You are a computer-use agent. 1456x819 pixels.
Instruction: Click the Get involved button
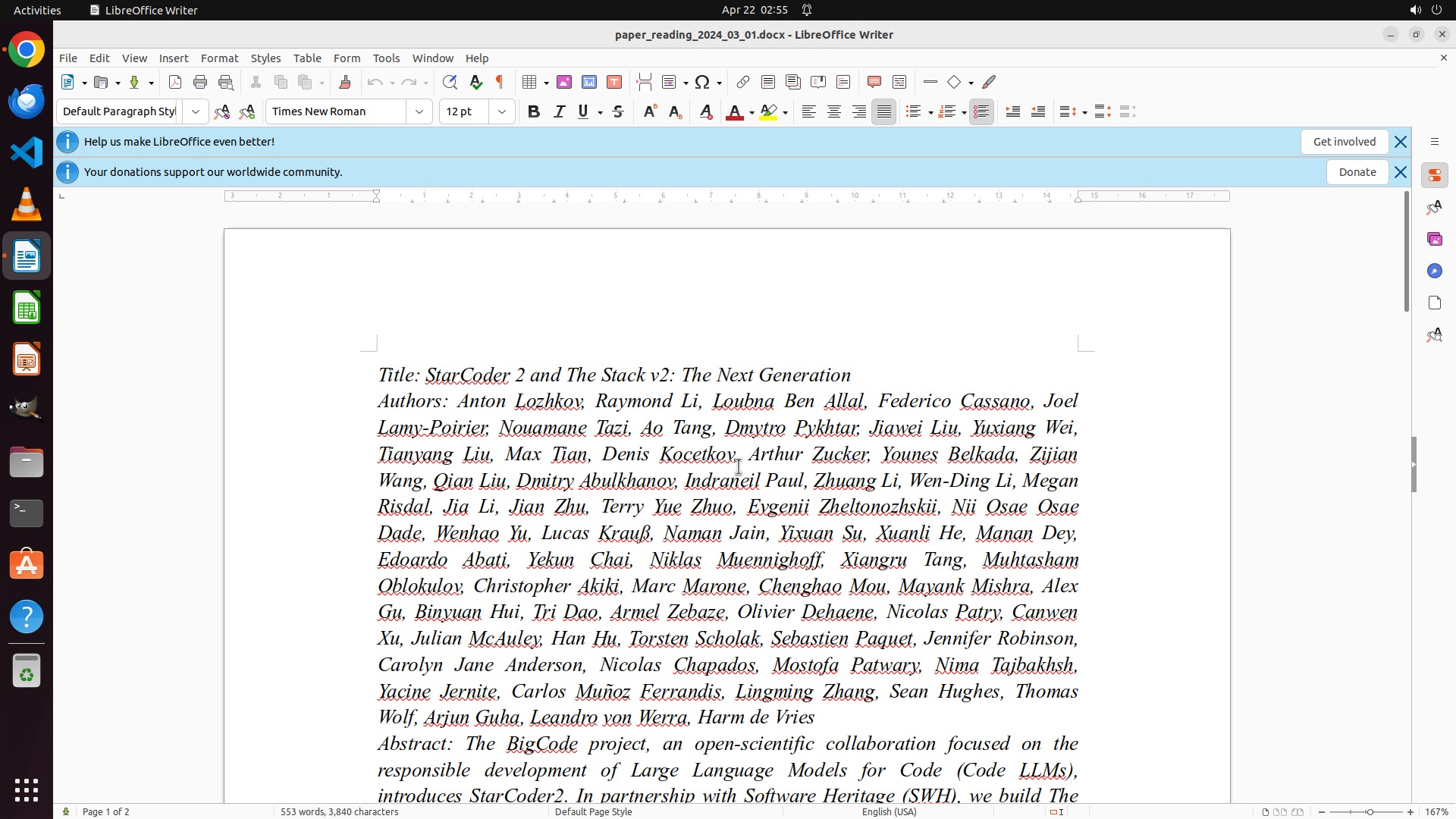pyautogui.click(x=1344, y=142)
